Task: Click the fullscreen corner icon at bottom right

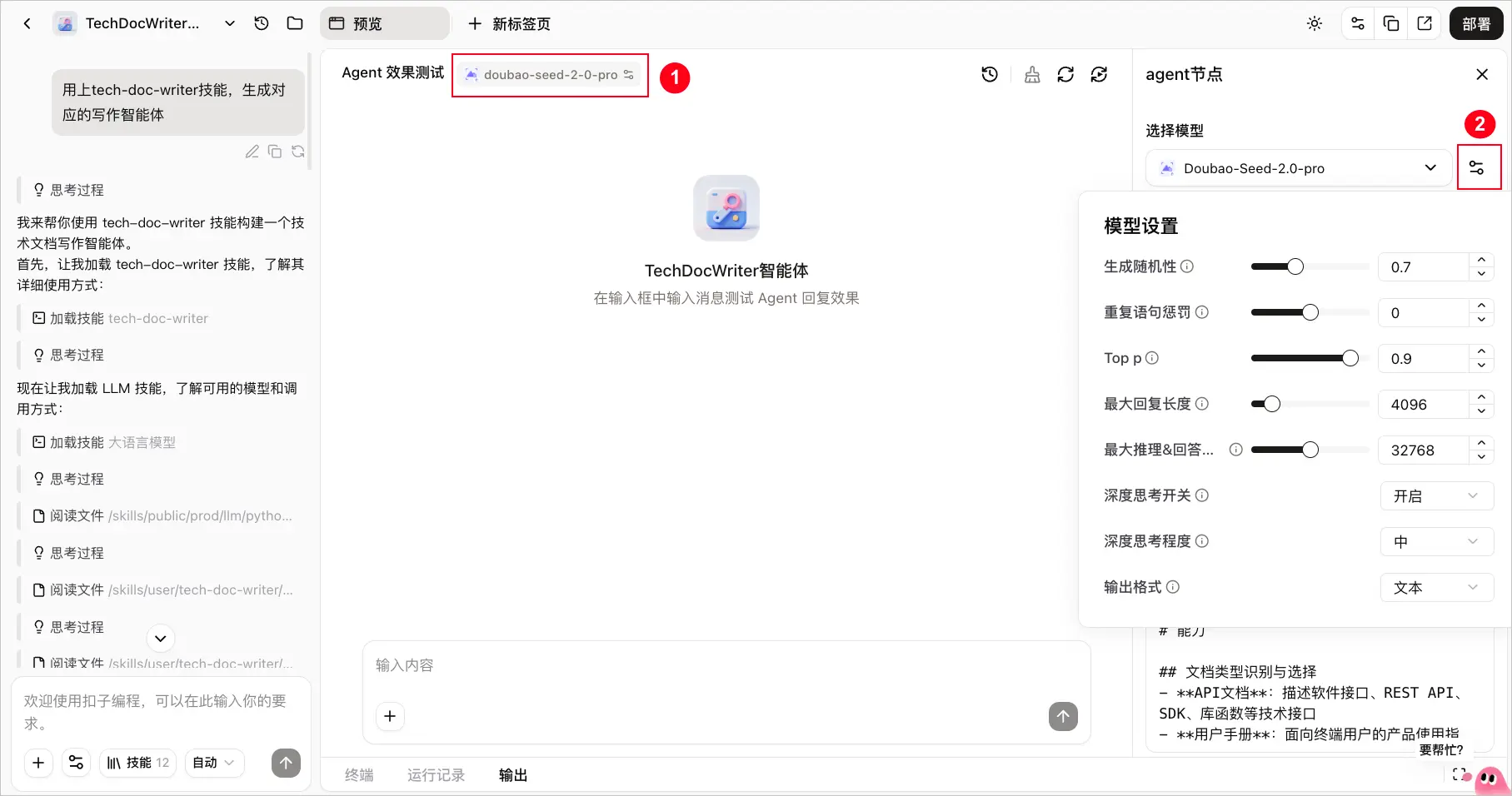Action: (x=1459, y=774)
